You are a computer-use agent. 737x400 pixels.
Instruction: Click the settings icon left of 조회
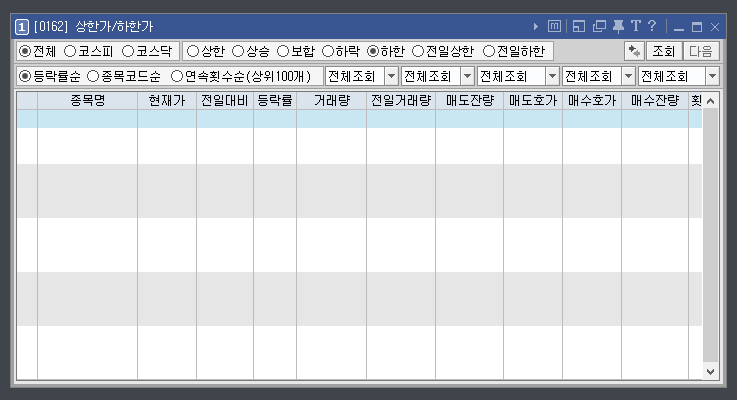pos(634,51)
